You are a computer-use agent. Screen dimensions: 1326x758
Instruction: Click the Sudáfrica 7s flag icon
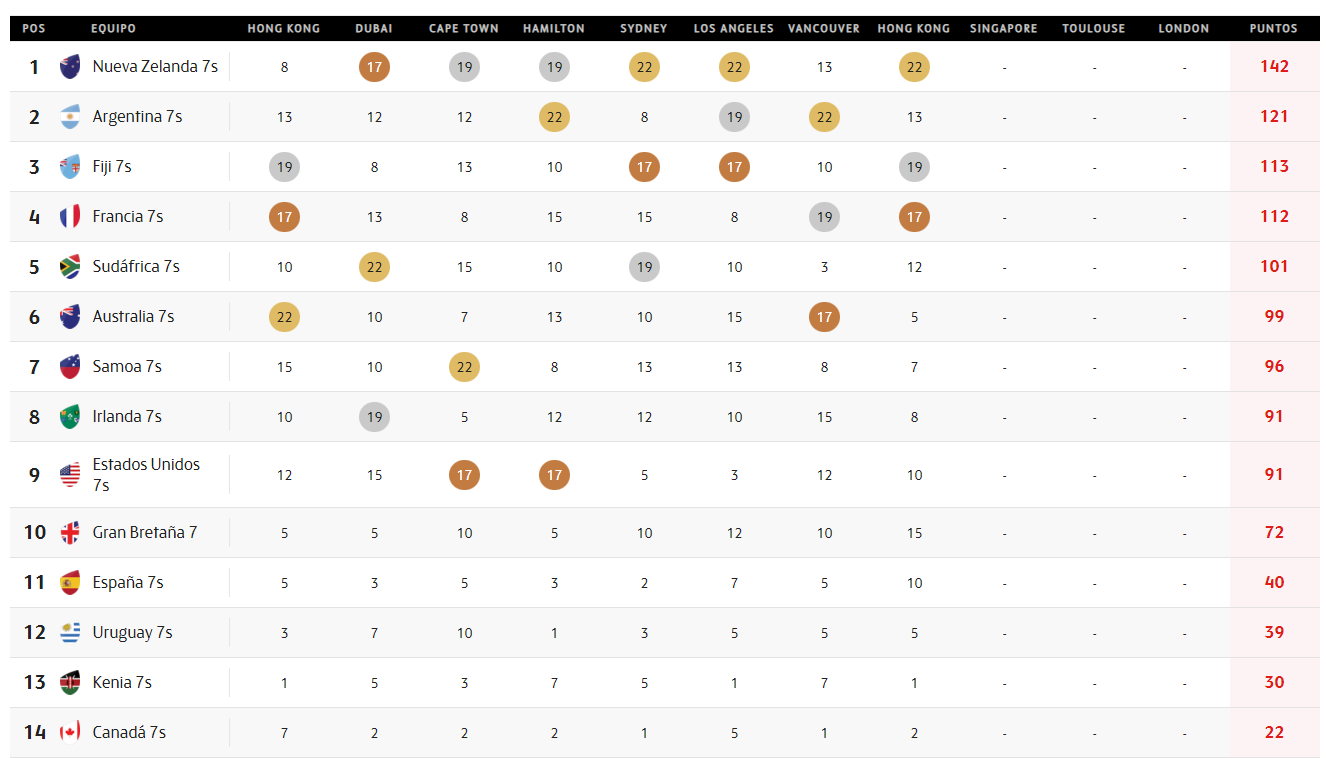coord(70,267)
